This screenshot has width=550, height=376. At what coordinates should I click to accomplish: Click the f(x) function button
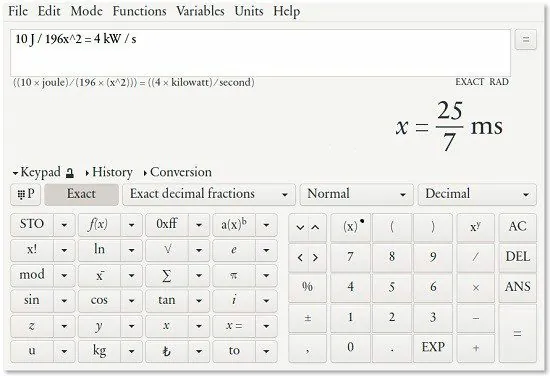(x=99, y=224)
